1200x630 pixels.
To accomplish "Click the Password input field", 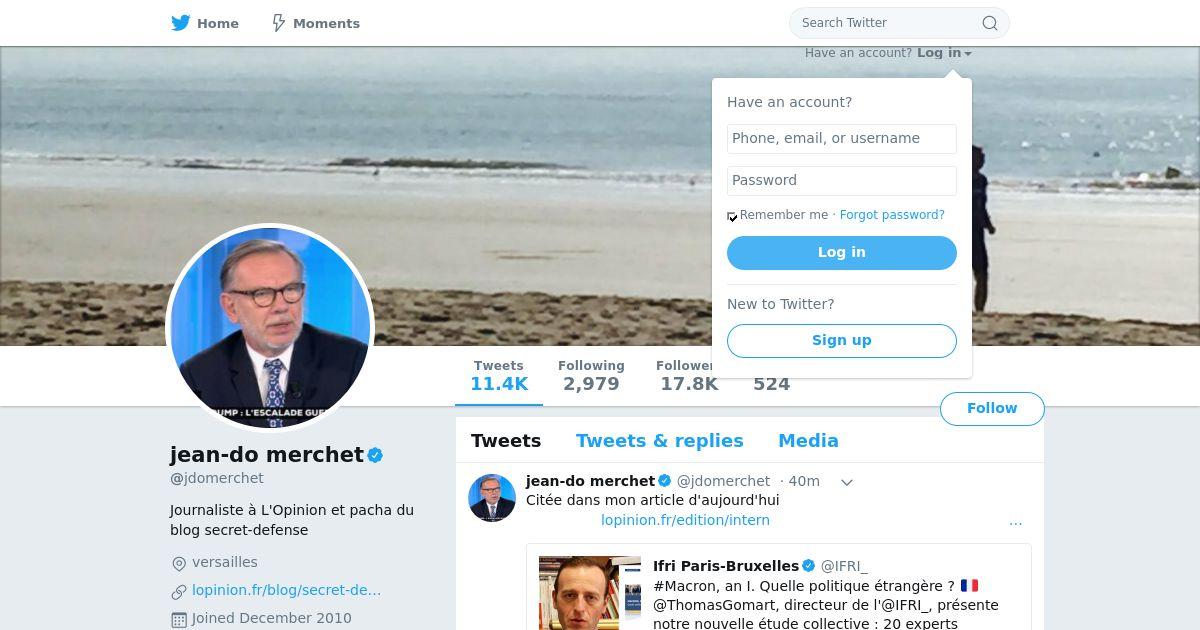I will (842, 181).
